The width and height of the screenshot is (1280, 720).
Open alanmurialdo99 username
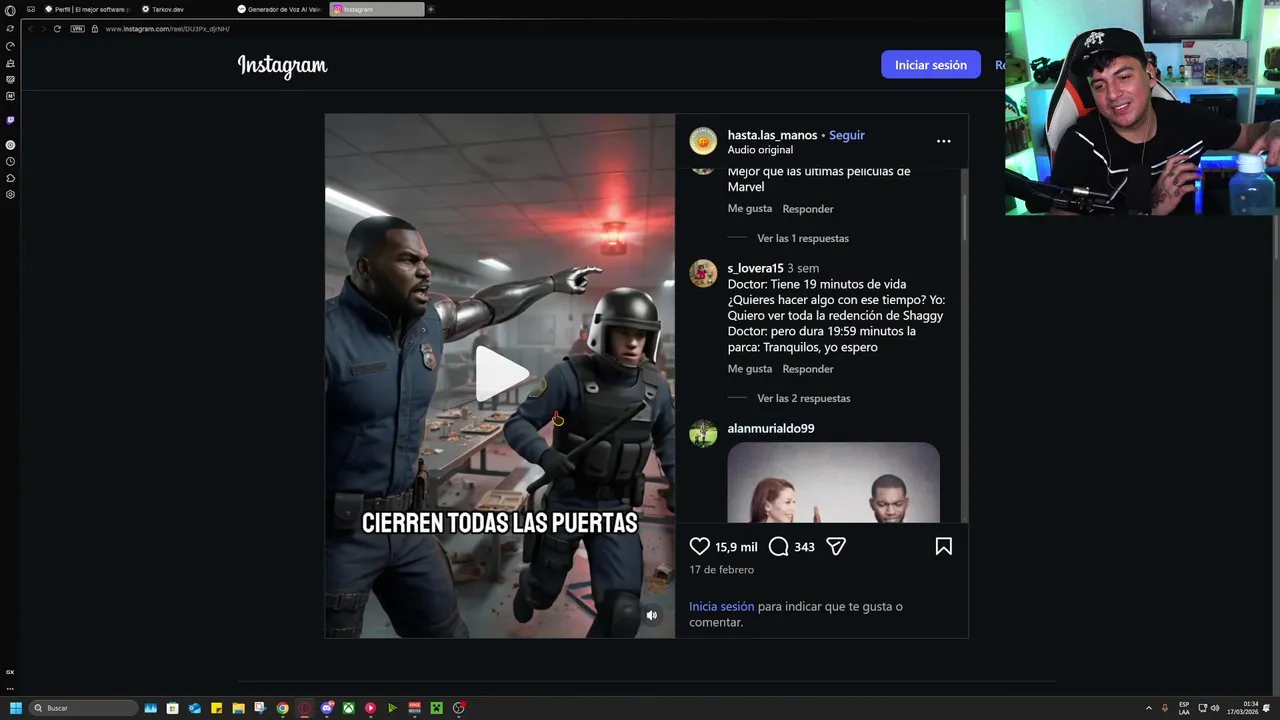tap(771, 428)
